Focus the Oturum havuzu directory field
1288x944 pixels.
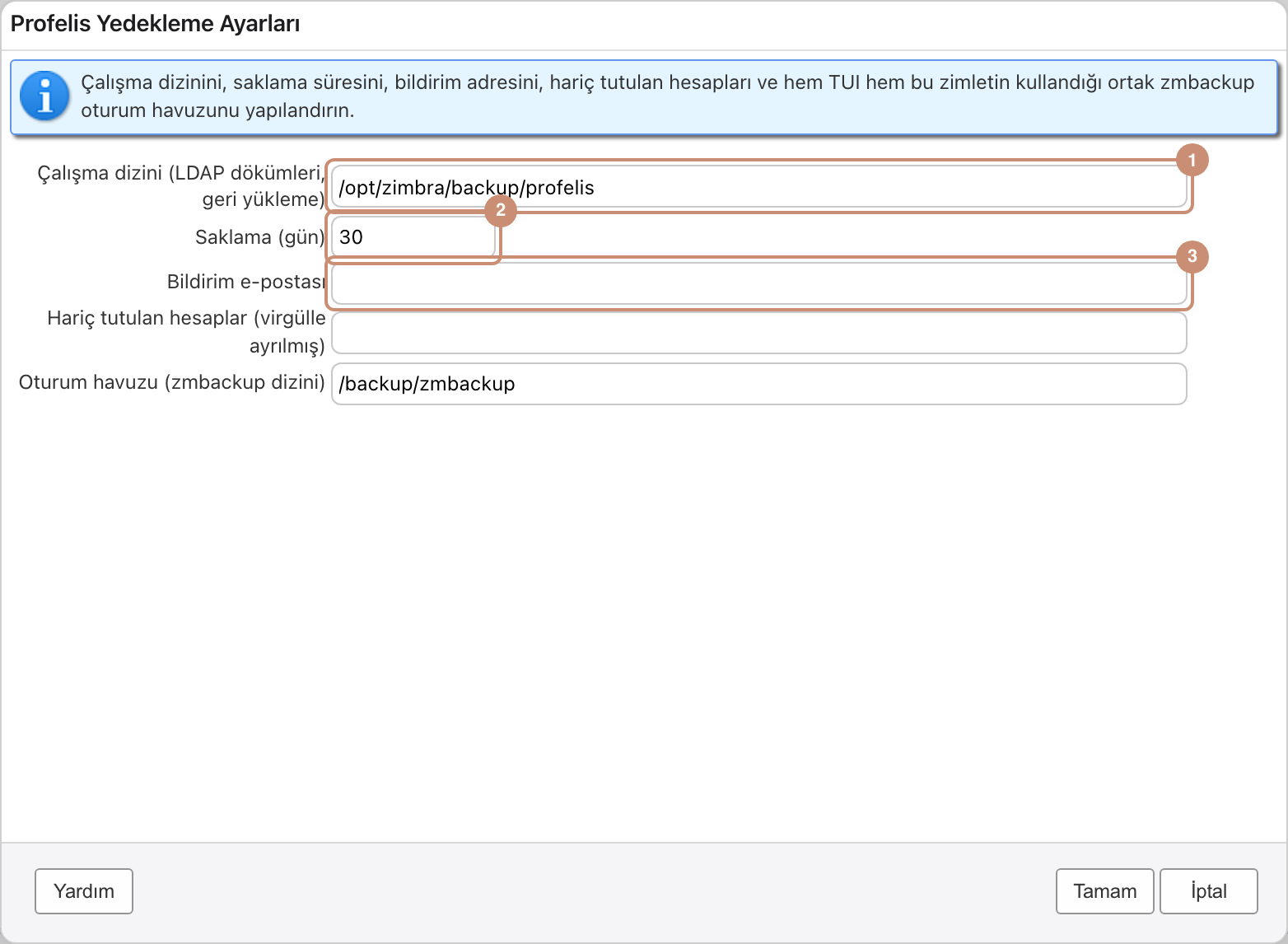coord(758,384)
